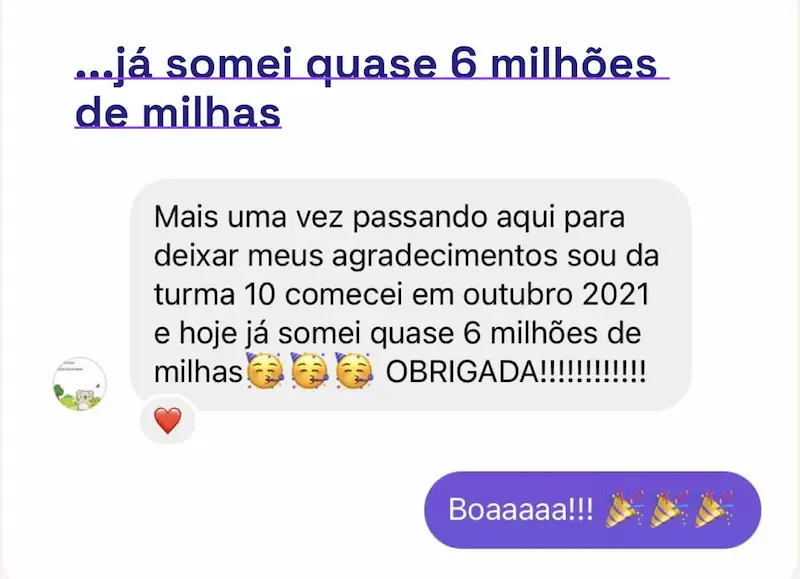Click the "Boaaaaa!!!" text in the reply
Image resolution: width=800 pixels, height=579 pixels.
pos(521,509)
